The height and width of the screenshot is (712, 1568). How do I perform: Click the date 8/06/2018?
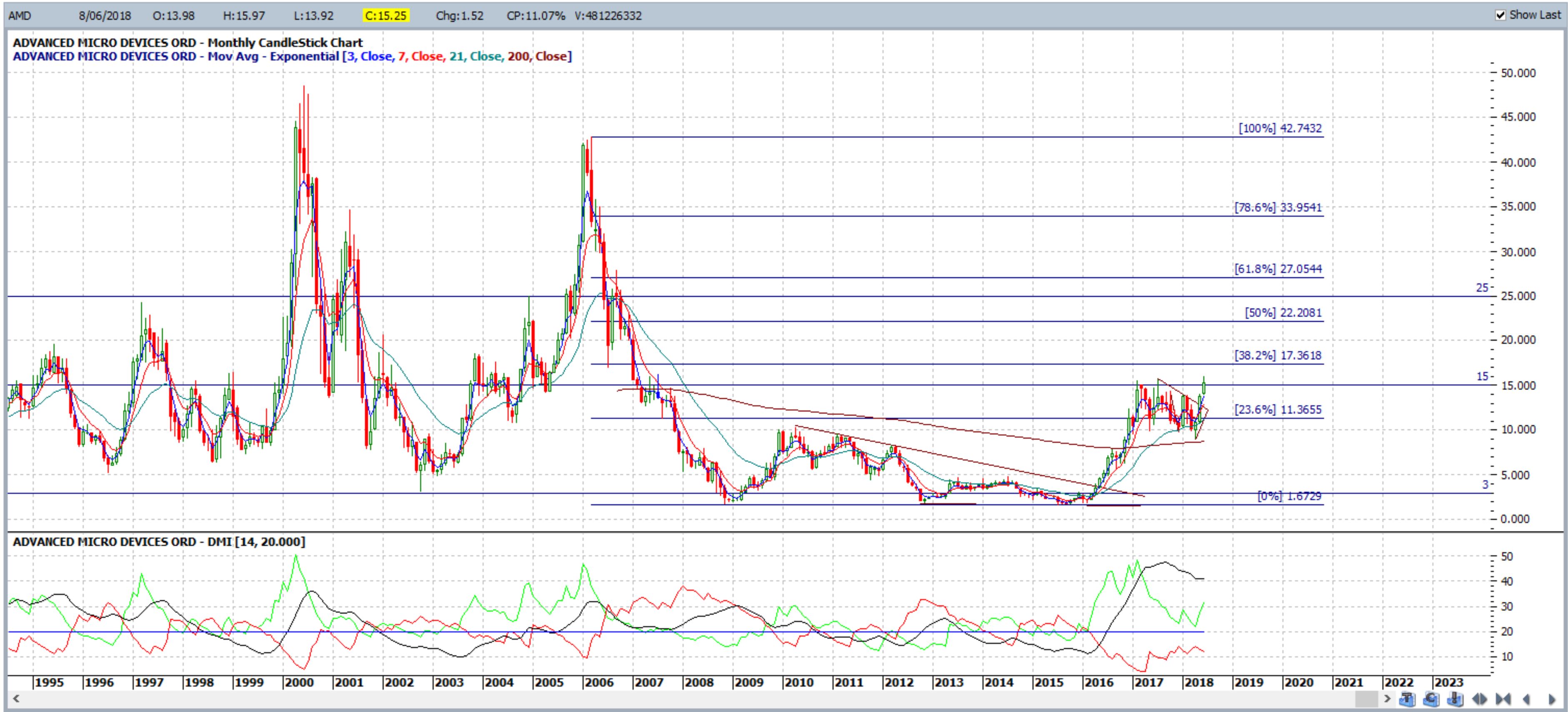click(105, 16)
